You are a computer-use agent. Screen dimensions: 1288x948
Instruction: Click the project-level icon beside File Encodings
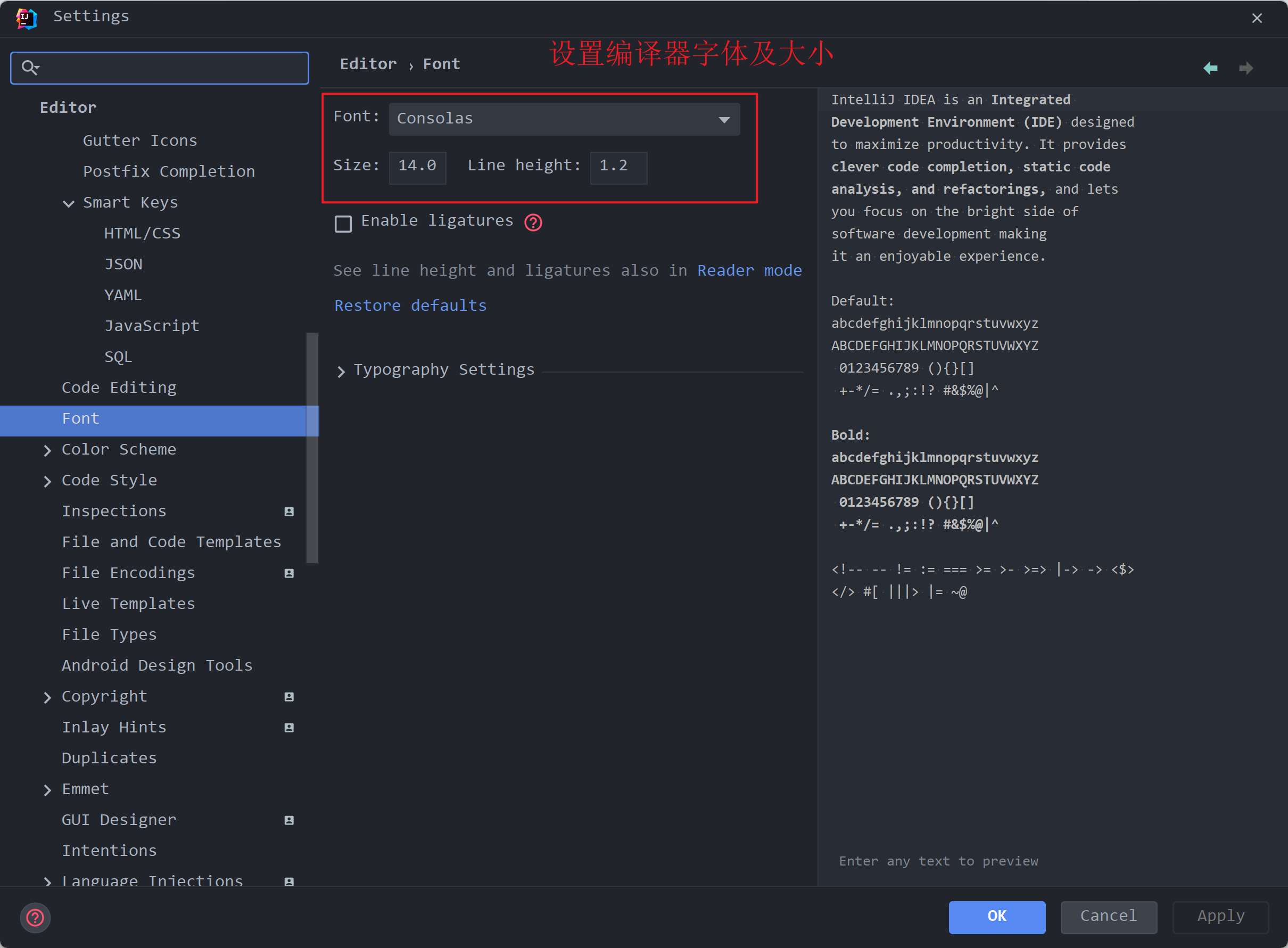289,573
